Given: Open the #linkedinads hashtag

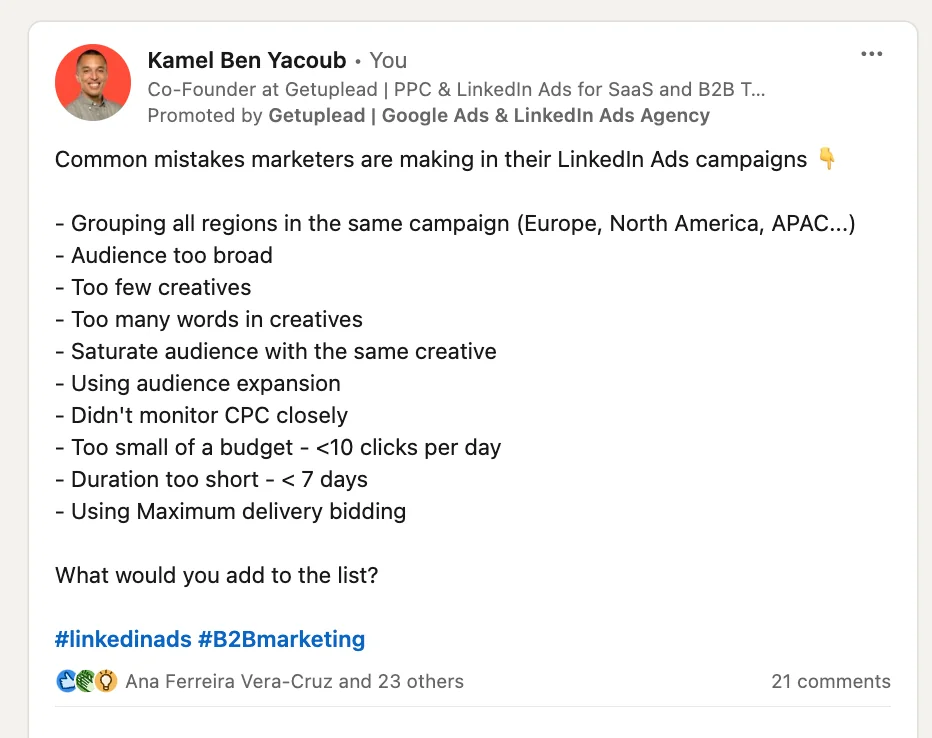Looking at the screenshot, I should click(122, 639).
